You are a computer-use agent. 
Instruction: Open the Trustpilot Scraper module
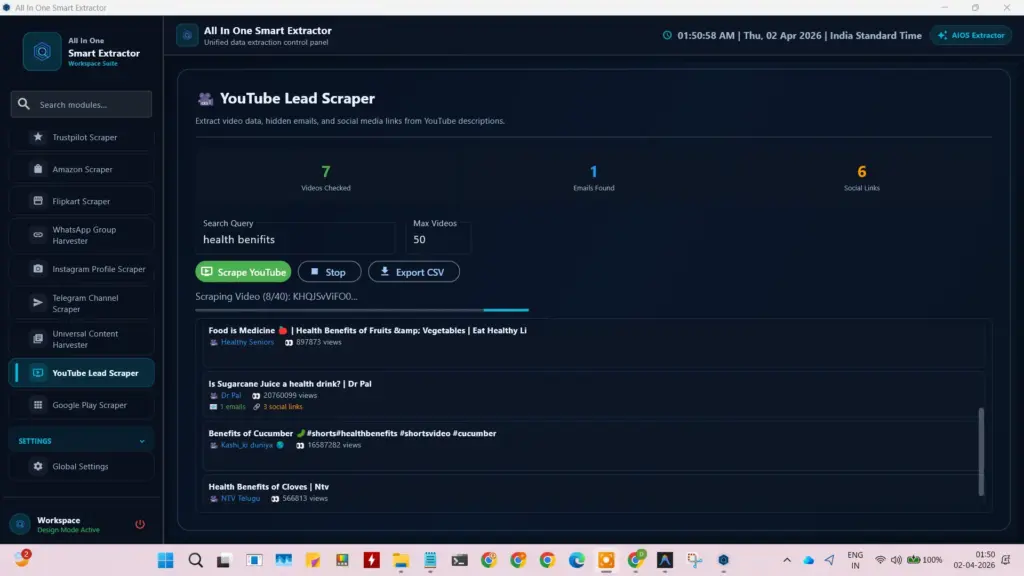point(82,137)
